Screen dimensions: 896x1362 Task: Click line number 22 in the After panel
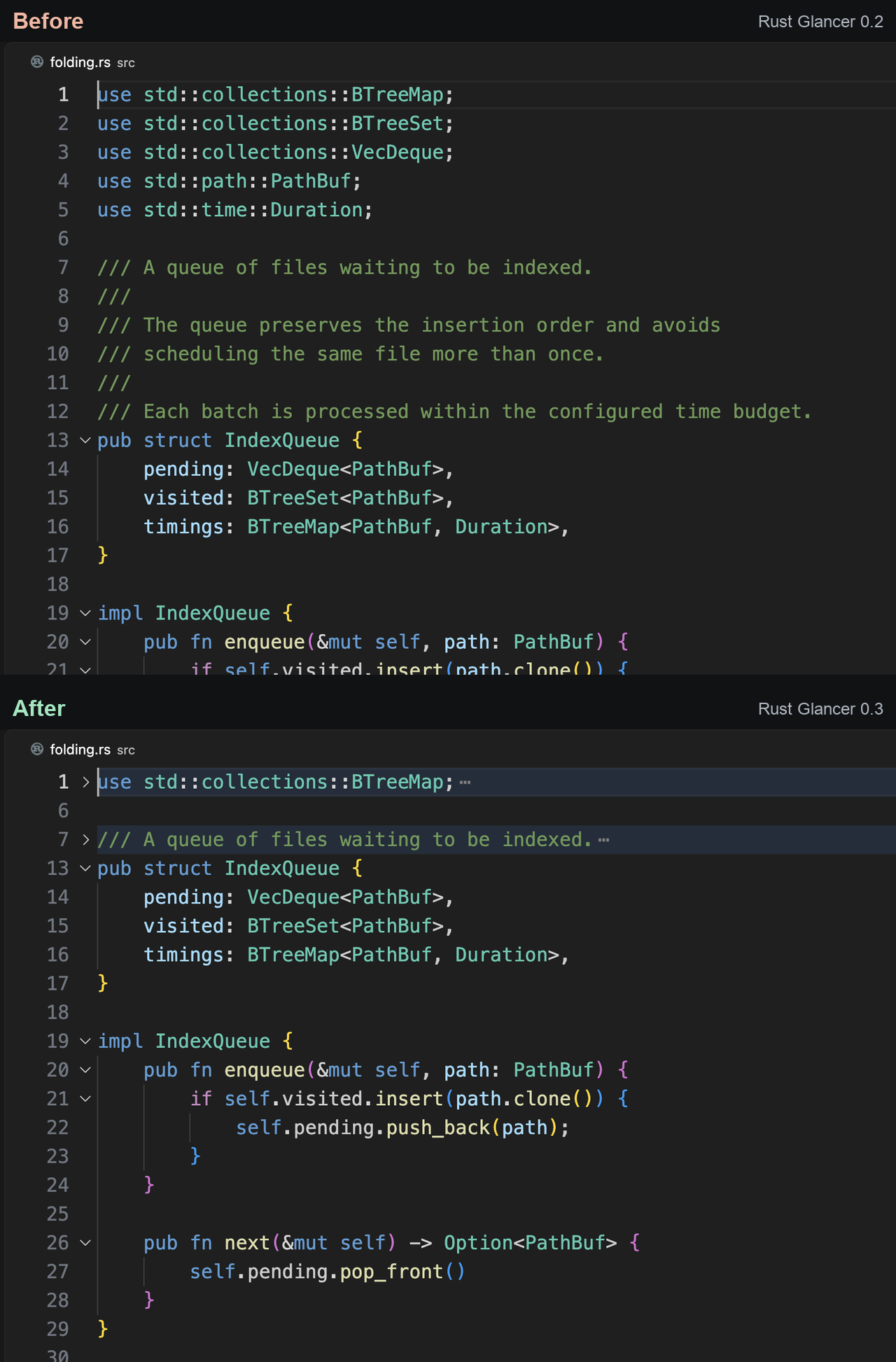pyautogui.click(x=57, y=1128)
